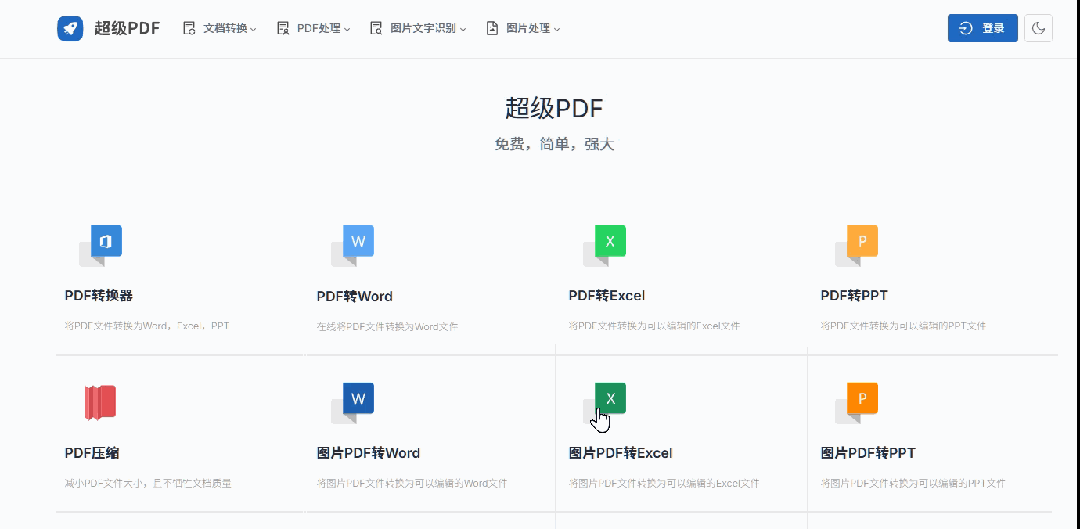
Task: Expand the chevron next to 图片处理
Action: click(557, 29)
